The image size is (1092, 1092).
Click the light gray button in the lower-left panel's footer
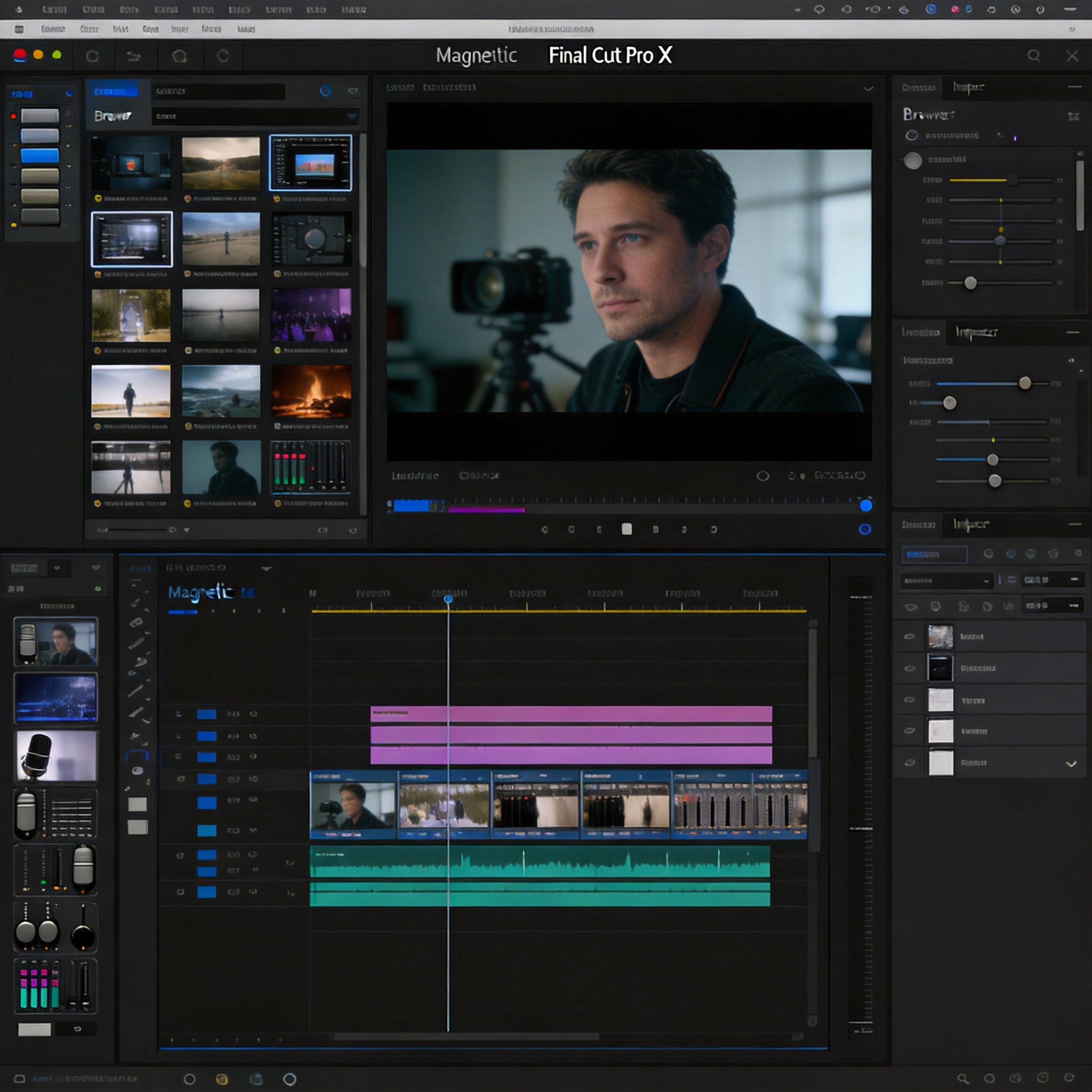[x=35, y=1029]
